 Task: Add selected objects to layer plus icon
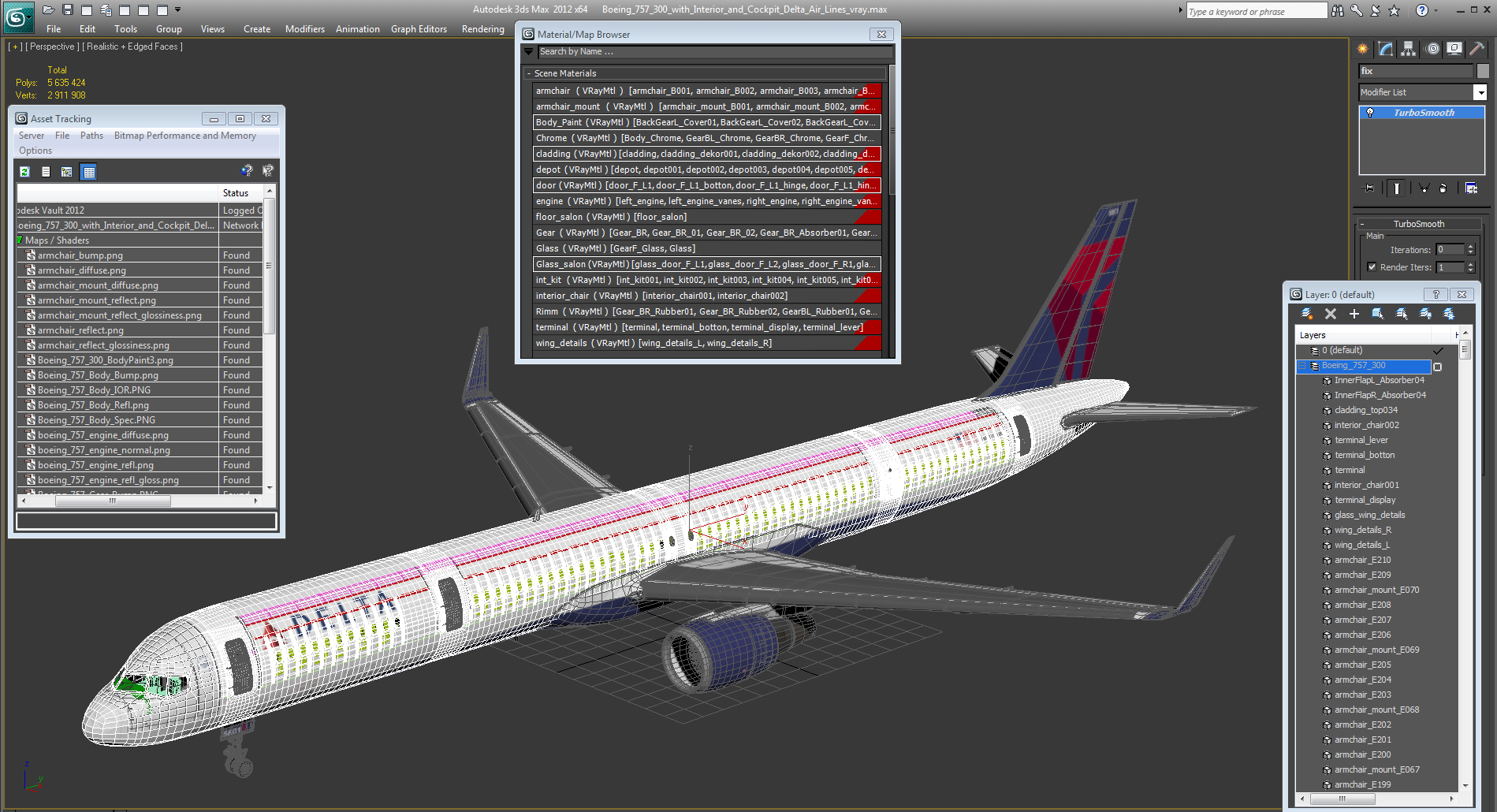pyautogui.click(x=1354, y=314)
